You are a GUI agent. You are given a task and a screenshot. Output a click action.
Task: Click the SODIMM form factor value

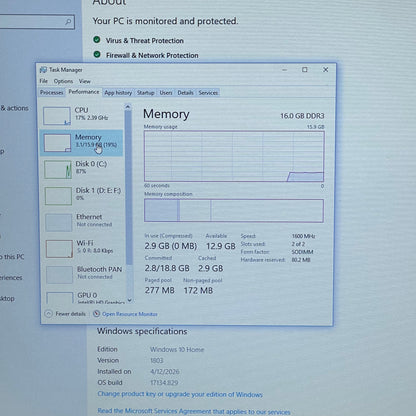coord(302,252)
